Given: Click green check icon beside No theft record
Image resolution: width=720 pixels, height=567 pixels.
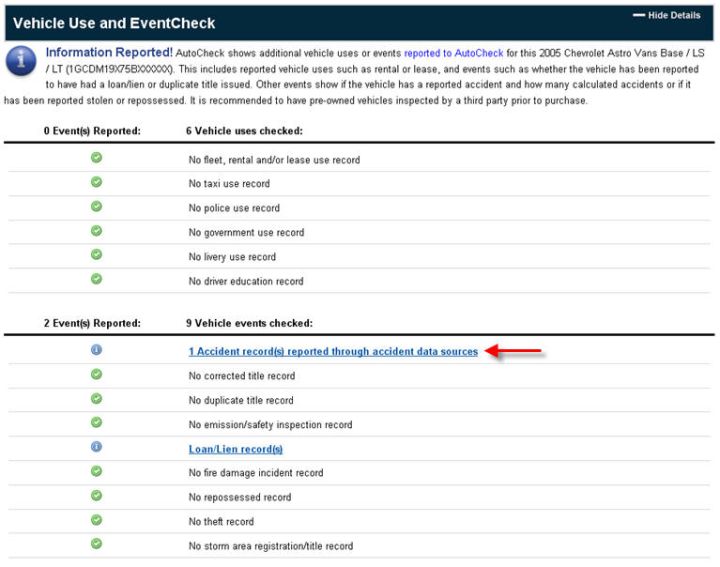Looking at the screenshot, I should [96, 520].
